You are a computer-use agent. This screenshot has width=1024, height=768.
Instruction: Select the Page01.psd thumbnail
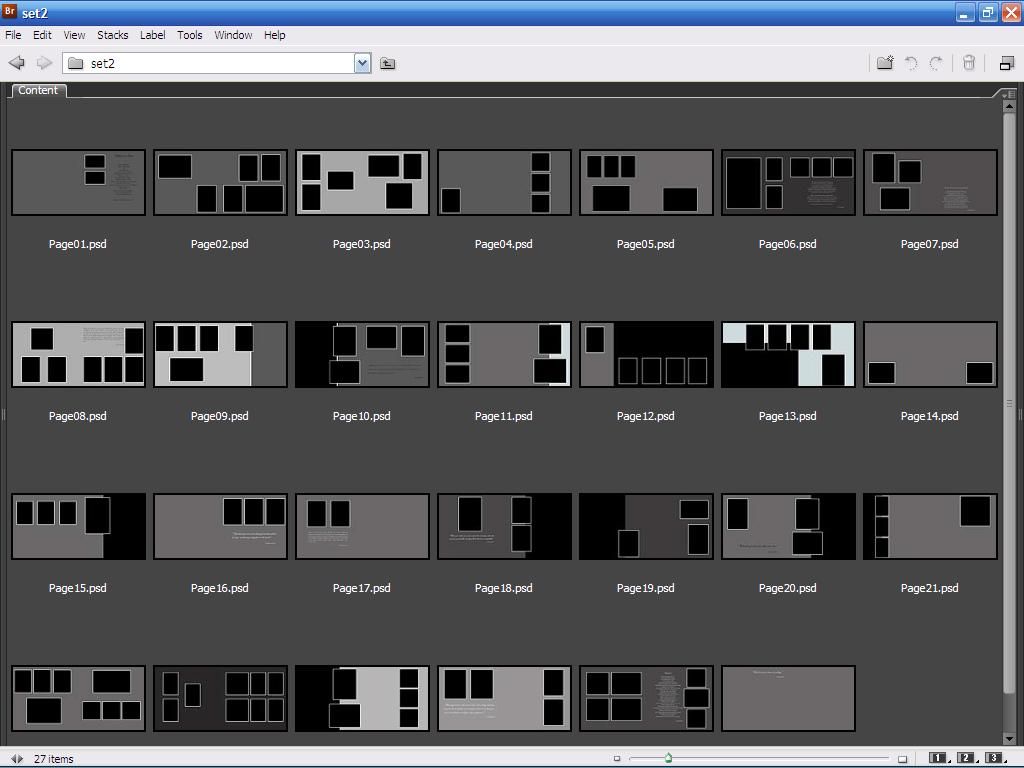(78, 182)
